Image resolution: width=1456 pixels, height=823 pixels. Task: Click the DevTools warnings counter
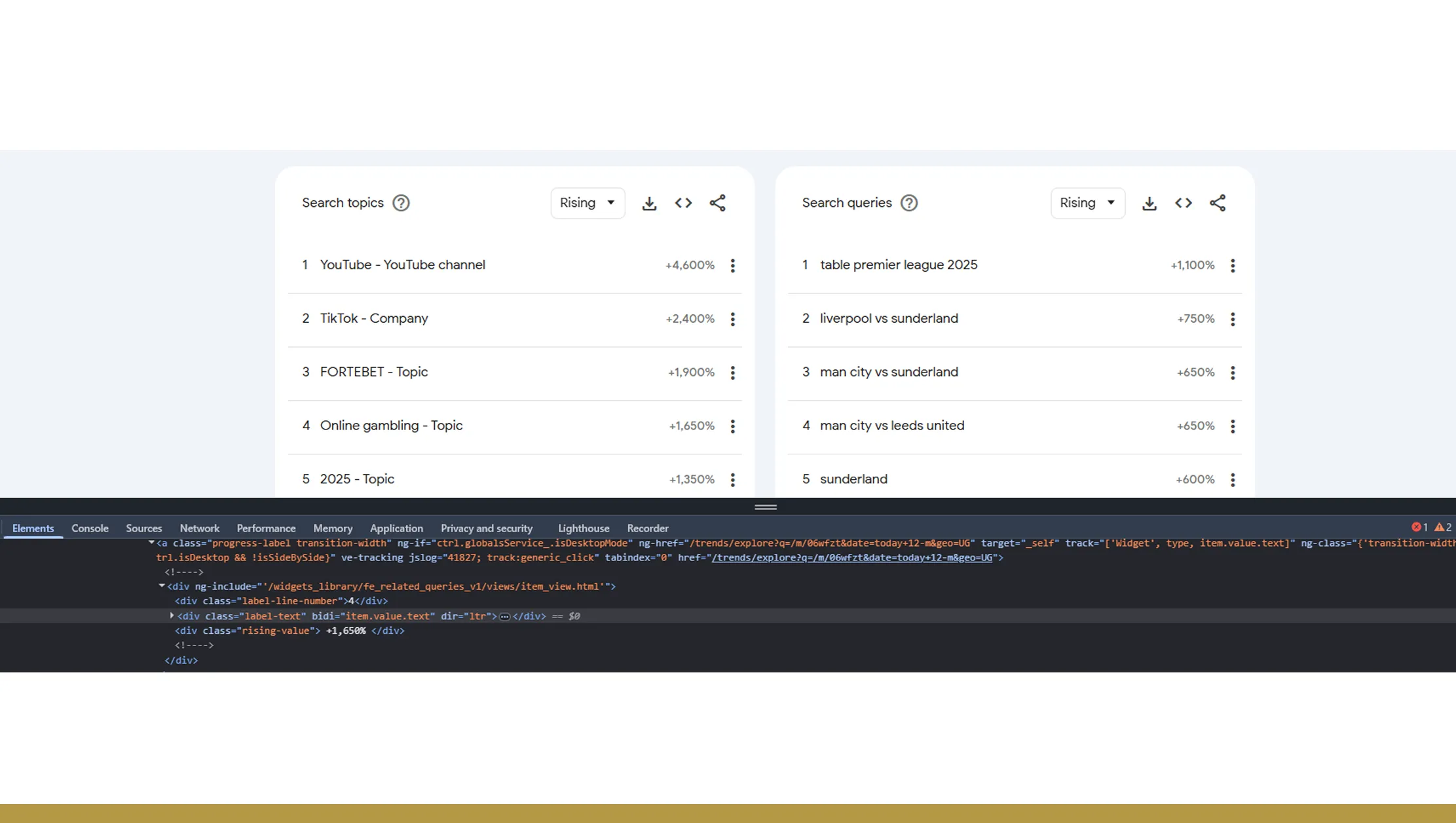1441,527
